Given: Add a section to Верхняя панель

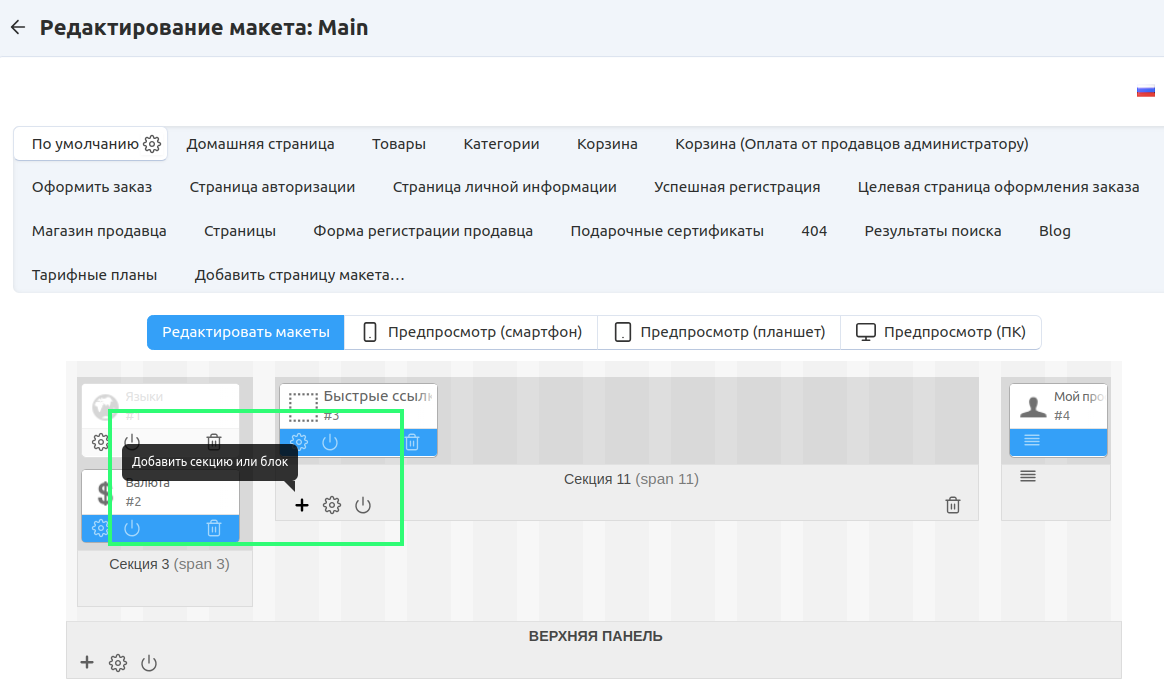Looking at the screenshot, I should (x=87, y=662).
